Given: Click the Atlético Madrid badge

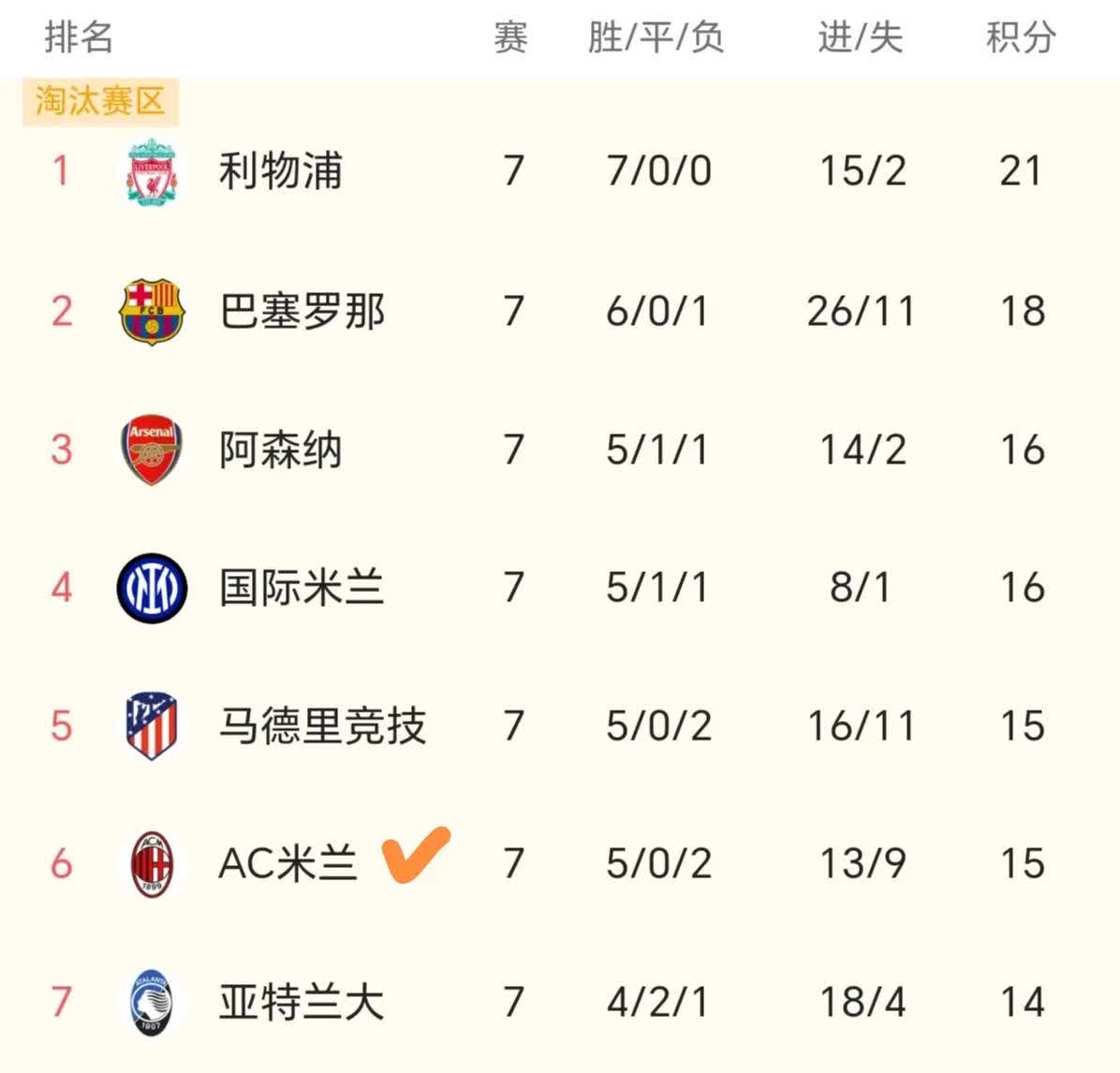Looking at the screenshot, I should [150, 725].
